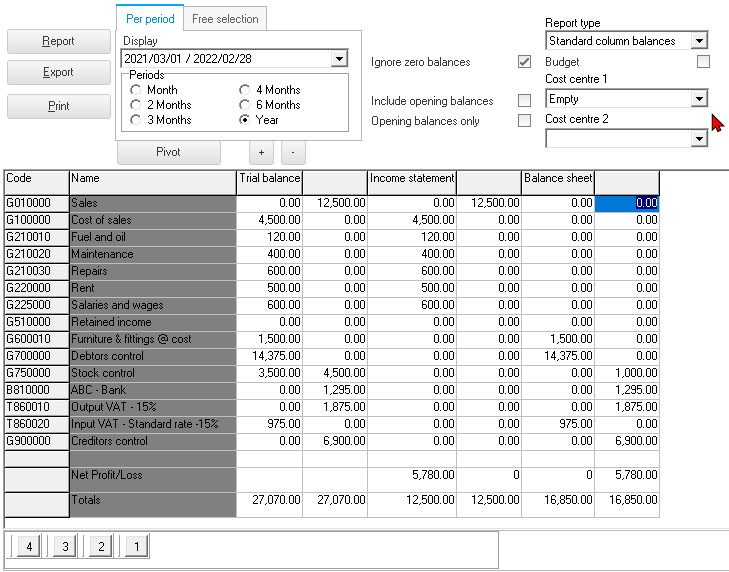Expand the Display date range dropdown
Viewport: 729px width, 572px height.
(339, 59)
